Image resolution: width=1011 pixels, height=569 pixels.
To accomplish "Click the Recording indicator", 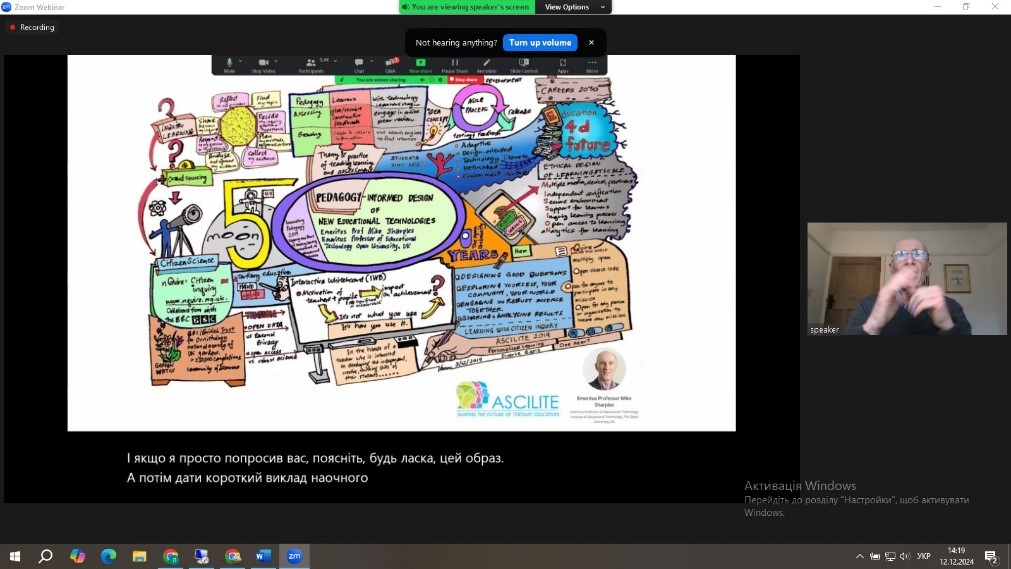I will pyautogui.click(x=32, y=27).
